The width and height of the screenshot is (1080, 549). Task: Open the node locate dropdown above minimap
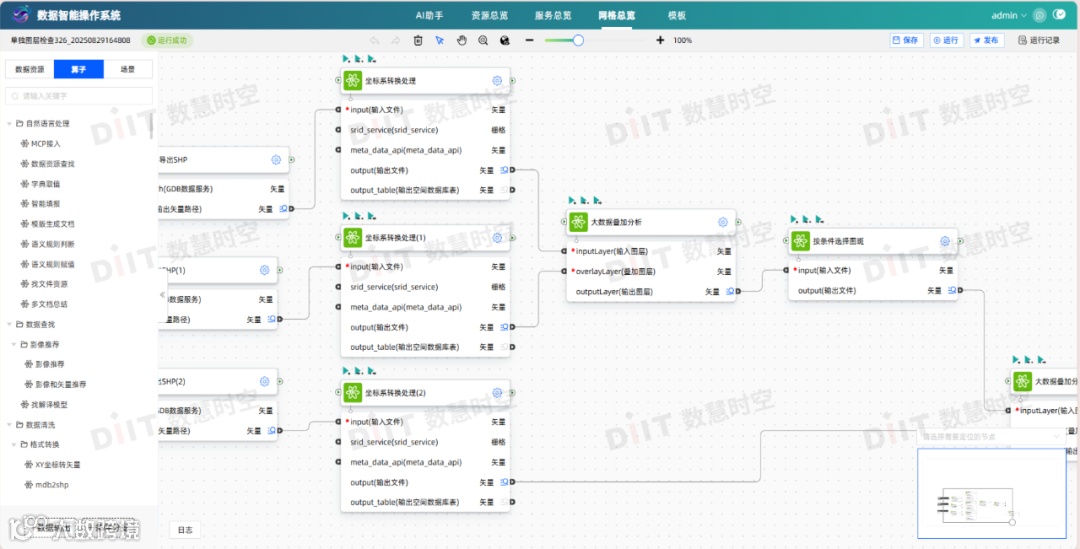tap(992, 437)
